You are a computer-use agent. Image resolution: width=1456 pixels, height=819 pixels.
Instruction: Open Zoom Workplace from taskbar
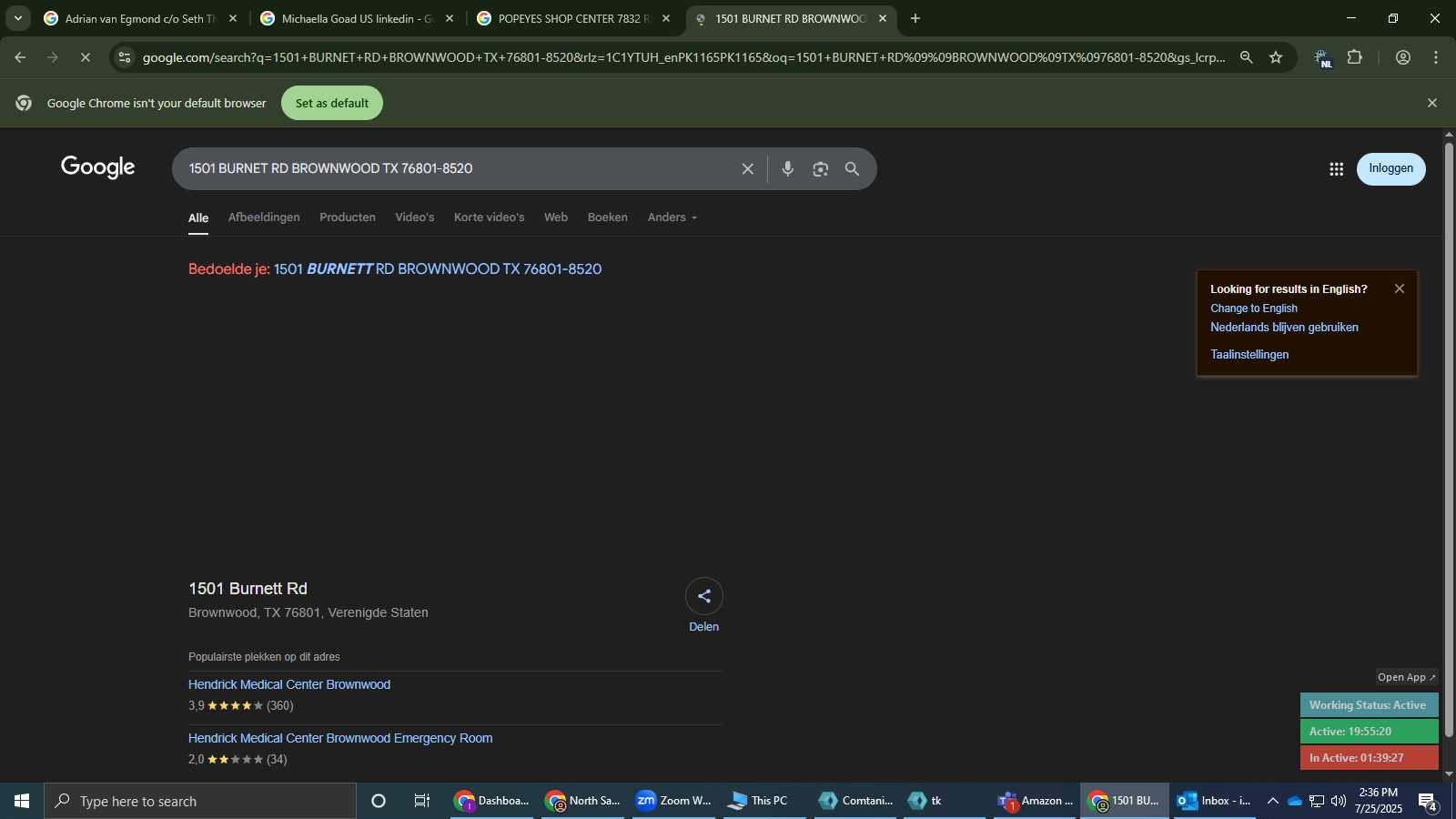coord(673,801)
